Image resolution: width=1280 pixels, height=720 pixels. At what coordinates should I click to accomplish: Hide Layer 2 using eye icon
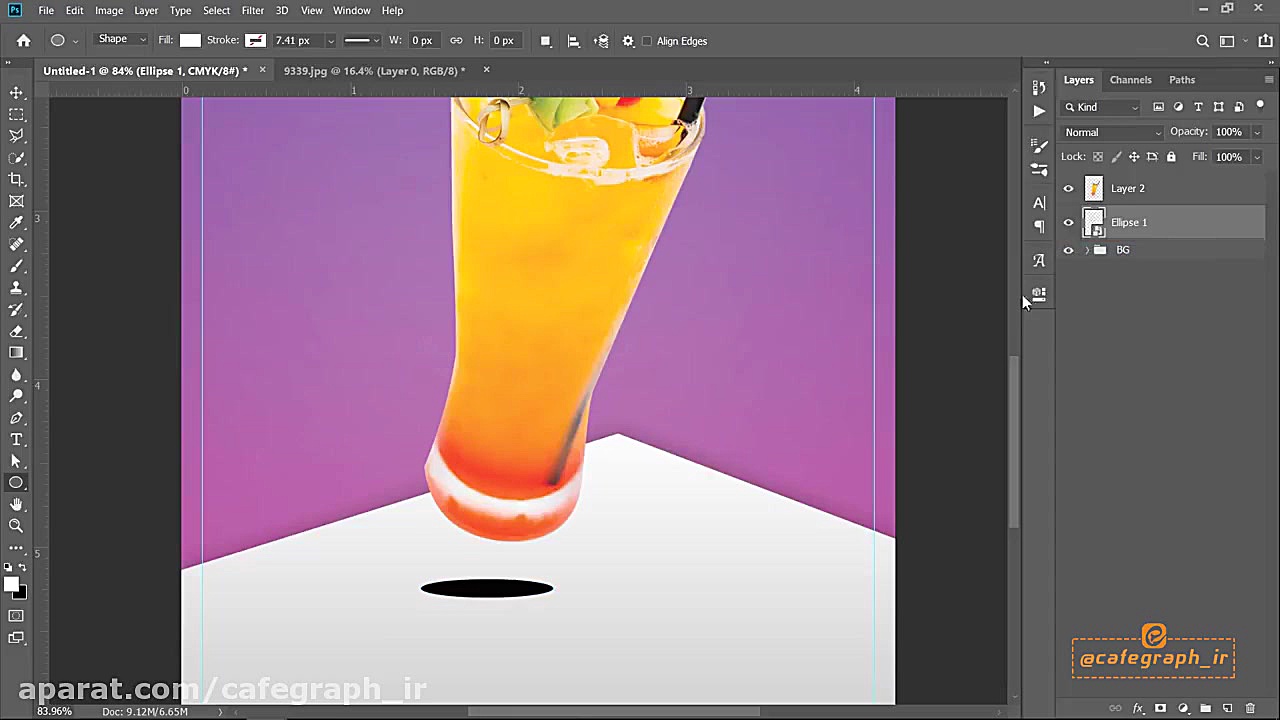(1068, 189)
